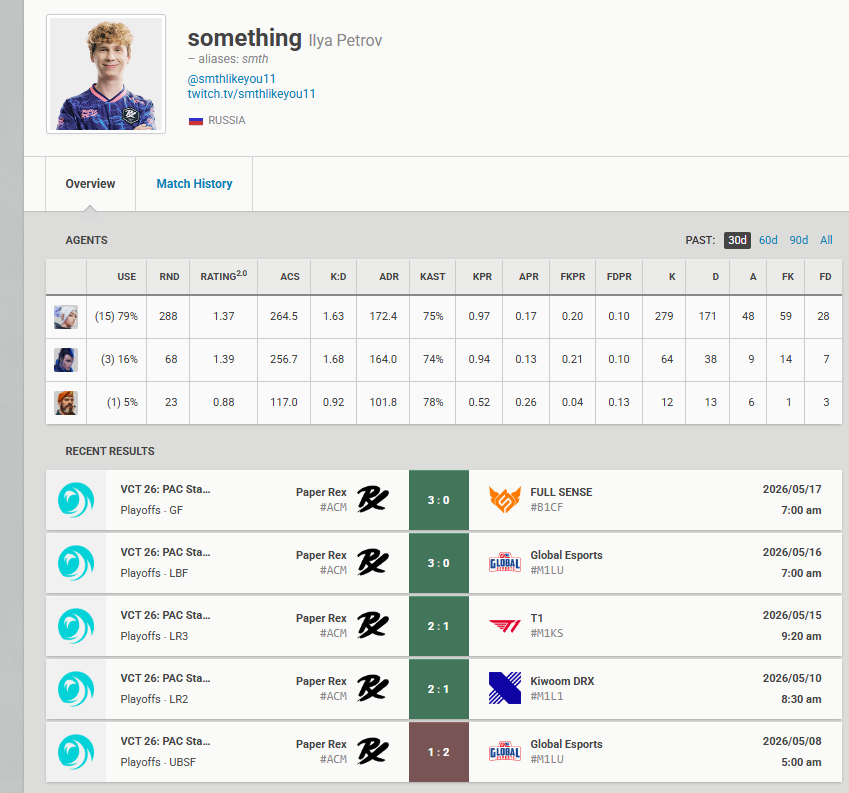Click Paper Rex logo in LR3 match row
The height and width of the screenshot is (793, 849).
click(373, 625)
